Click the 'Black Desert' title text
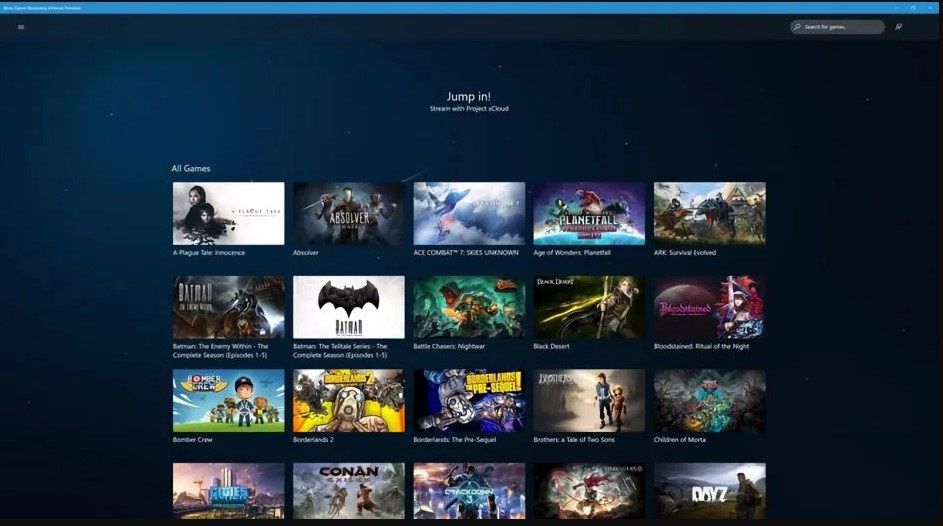 [551, 346]
